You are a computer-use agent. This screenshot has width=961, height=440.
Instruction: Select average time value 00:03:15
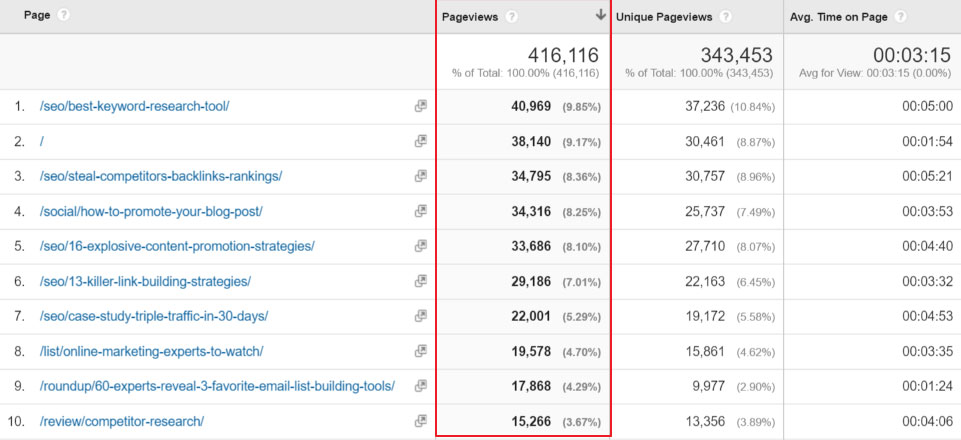911,56
